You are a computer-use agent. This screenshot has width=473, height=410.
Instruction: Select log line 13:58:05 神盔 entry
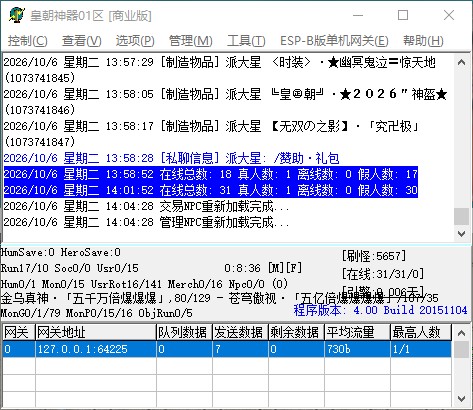click(225, 102)
